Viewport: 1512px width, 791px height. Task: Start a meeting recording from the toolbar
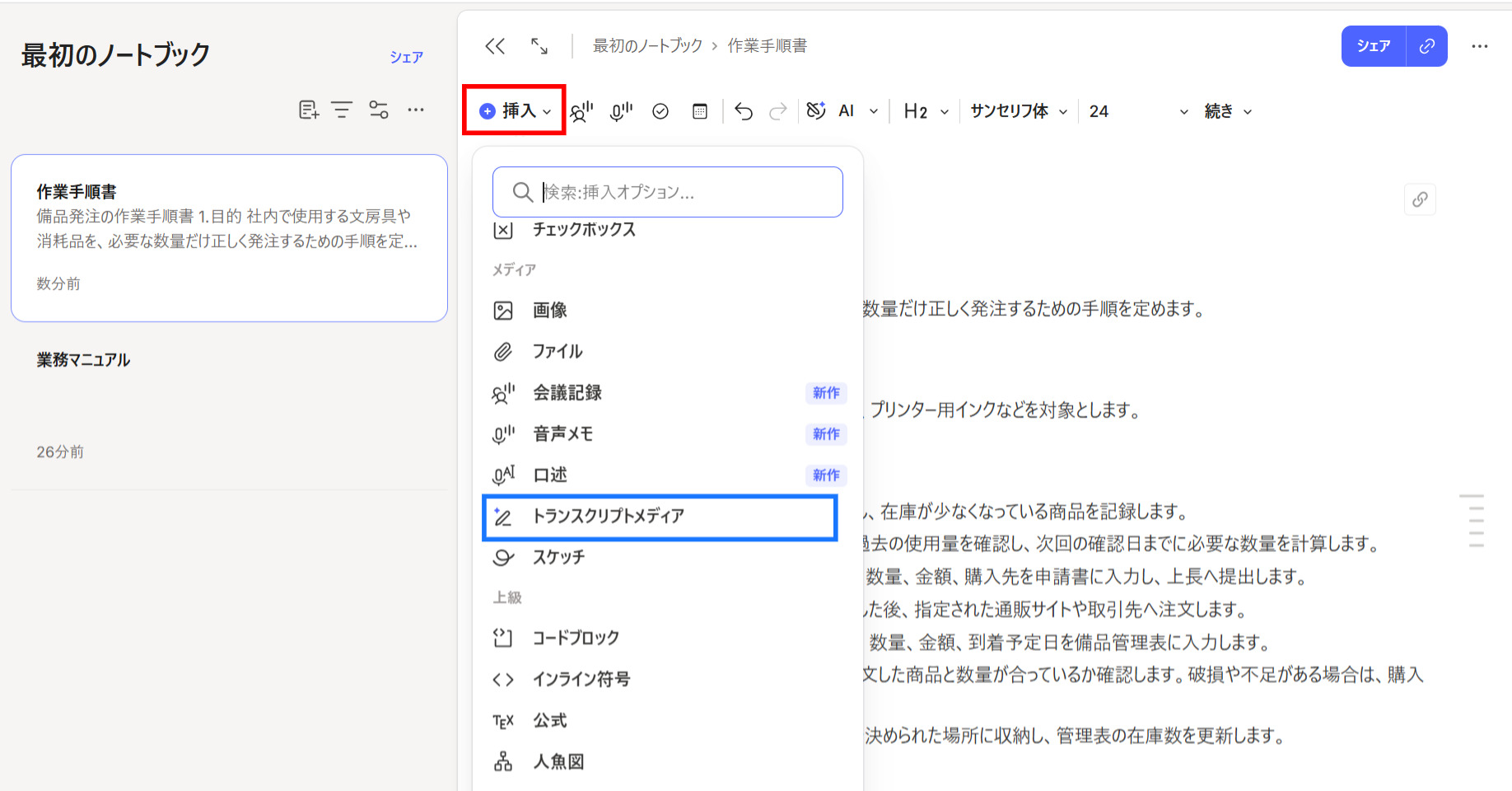click(581, 111)
